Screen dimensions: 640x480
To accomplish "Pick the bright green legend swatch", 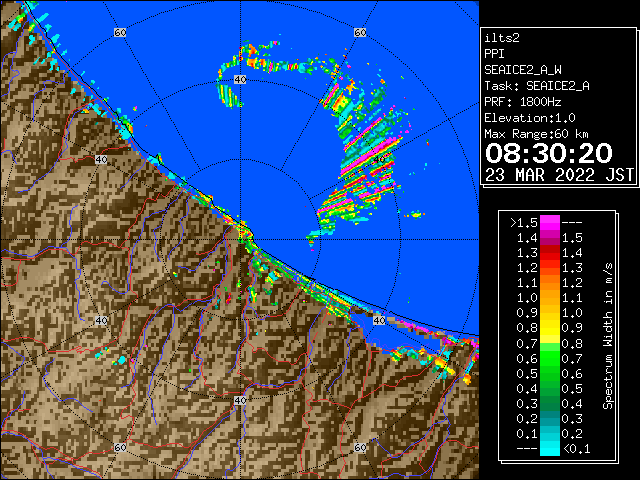I will 550,358.
